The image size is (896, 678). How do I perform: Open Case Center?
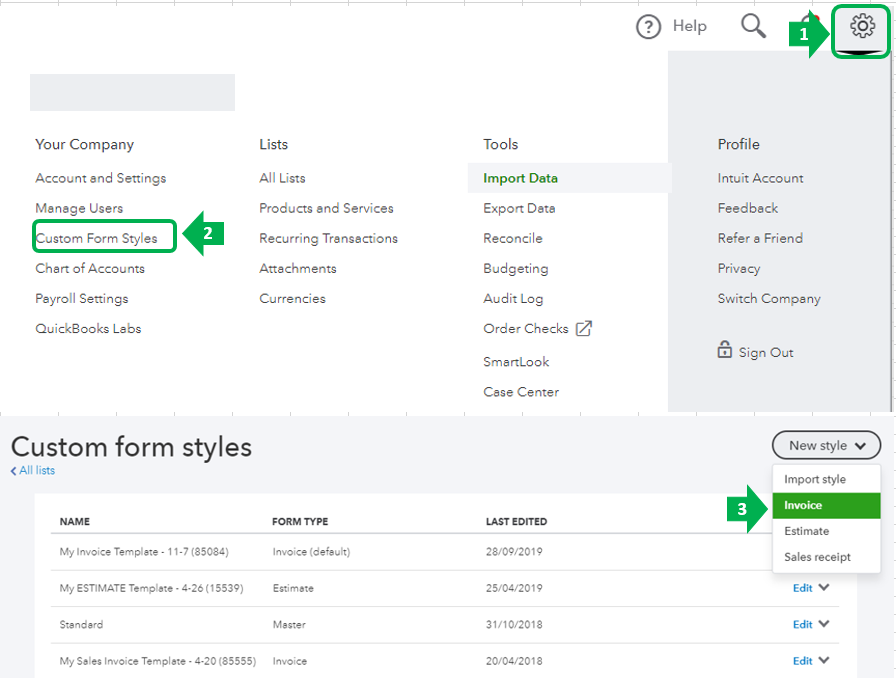[x=521, y=392]
